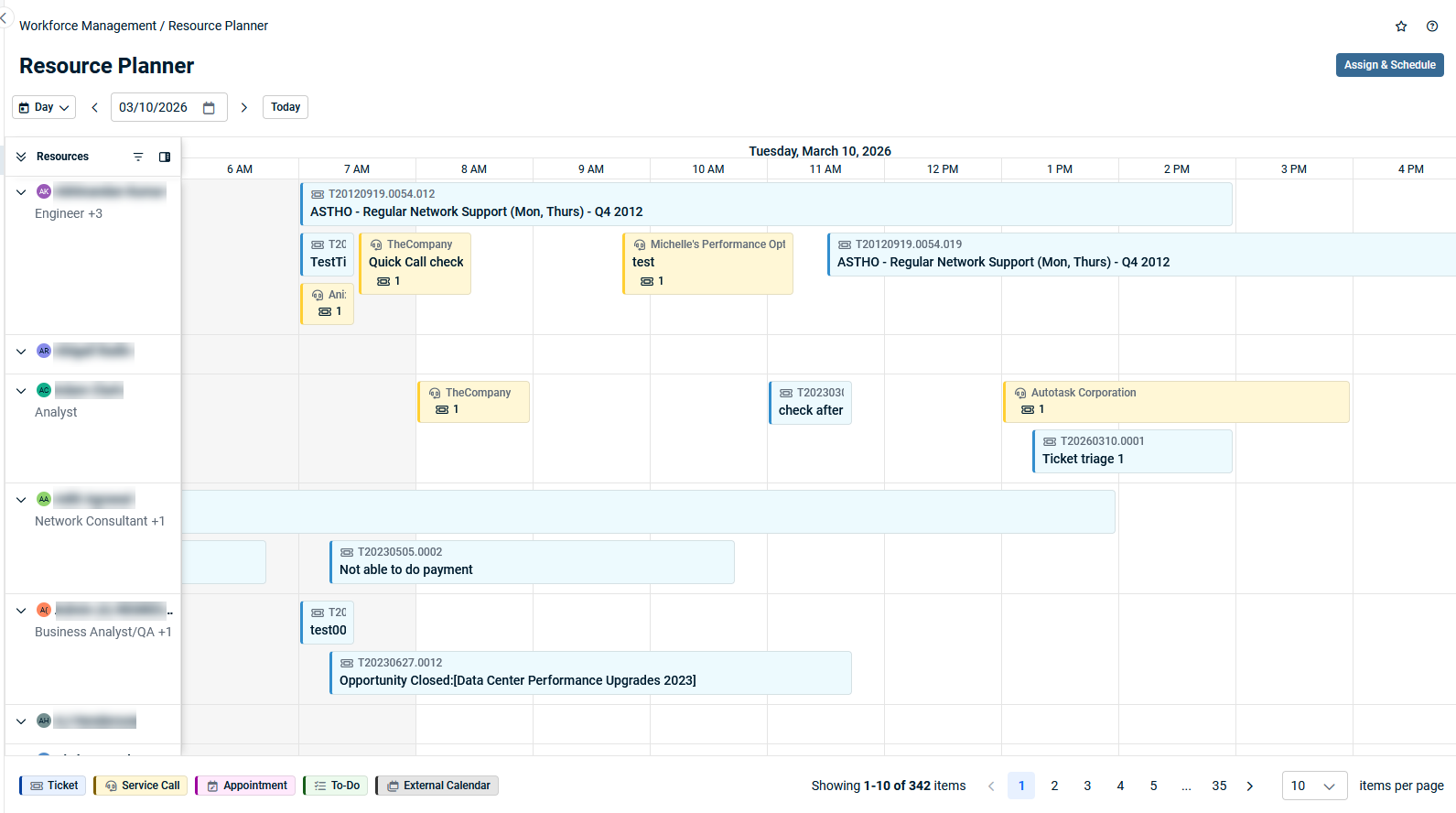Click the Today button
This screenshot has width=1456, height=813.
(286, 107)
